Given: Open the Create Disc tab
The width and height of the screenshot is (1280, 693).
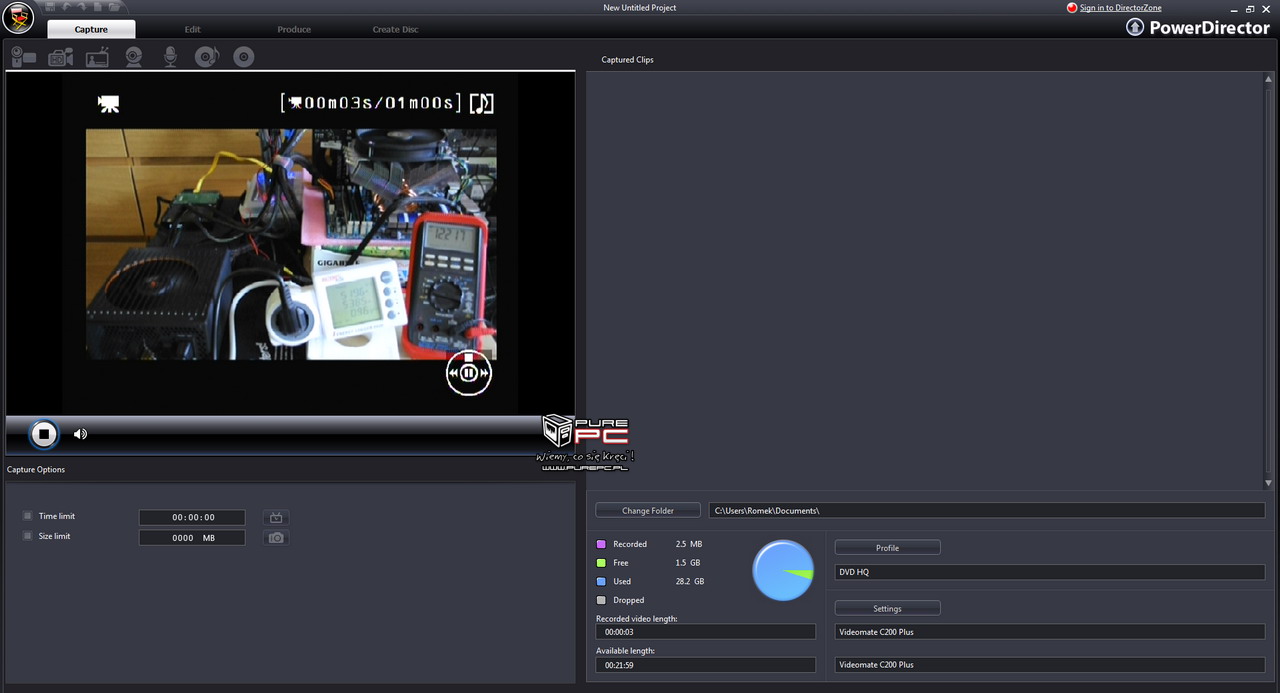Looking at the screenshot, I should [395, 29].
